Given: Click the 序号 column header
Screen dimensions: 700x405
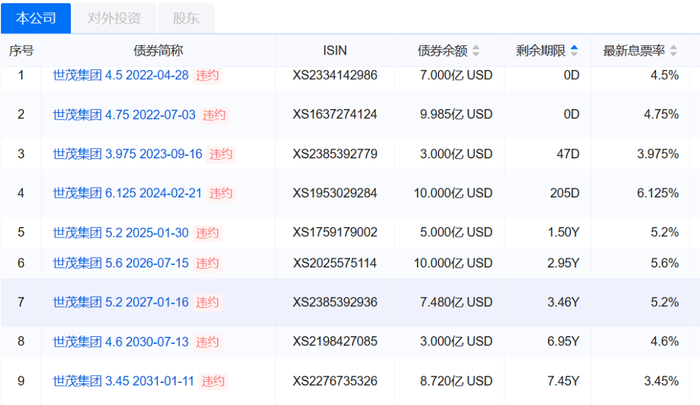Looking at the screenshot, I should point(21,50).
